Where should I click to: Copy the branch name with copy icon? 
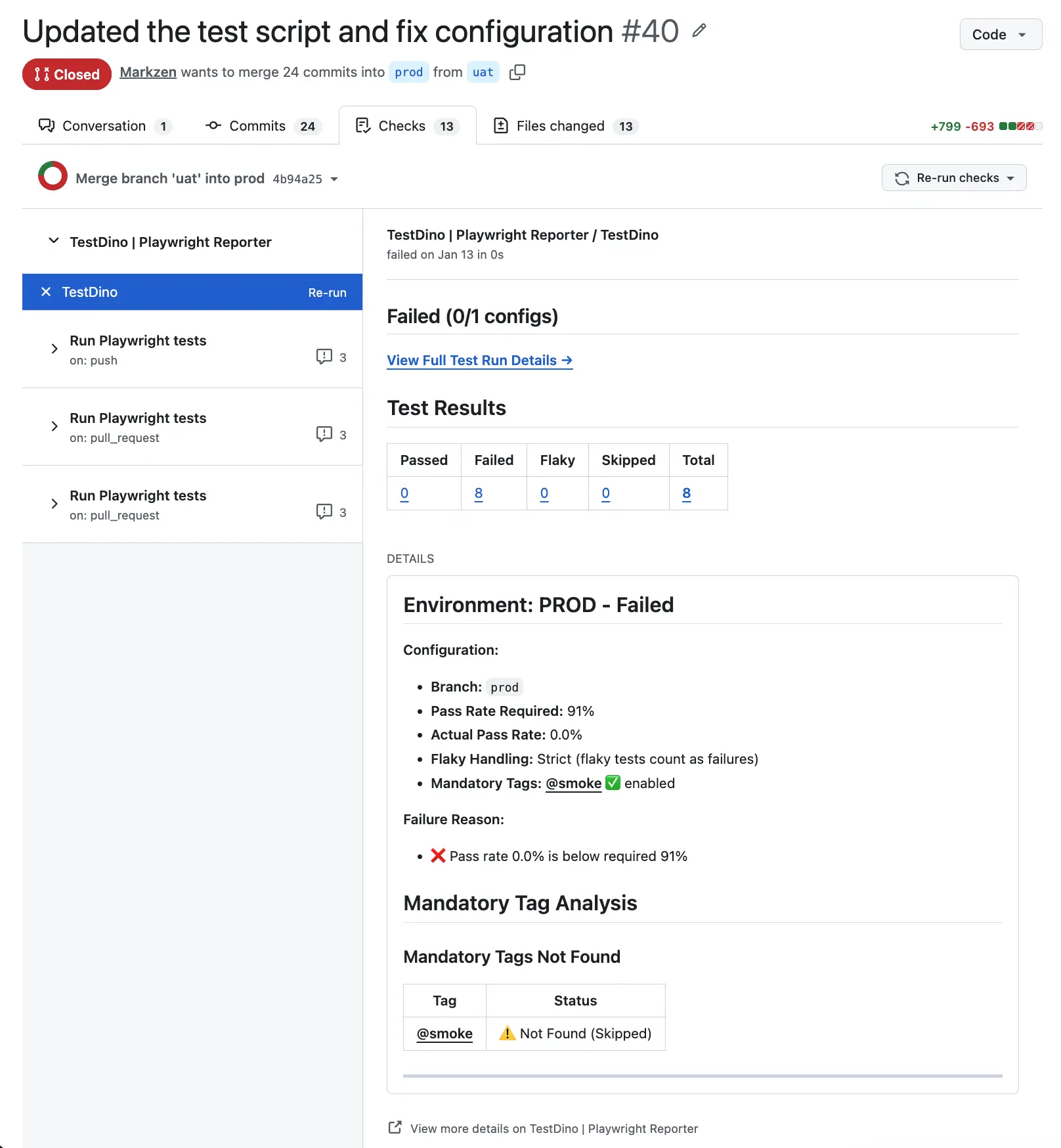517,72
